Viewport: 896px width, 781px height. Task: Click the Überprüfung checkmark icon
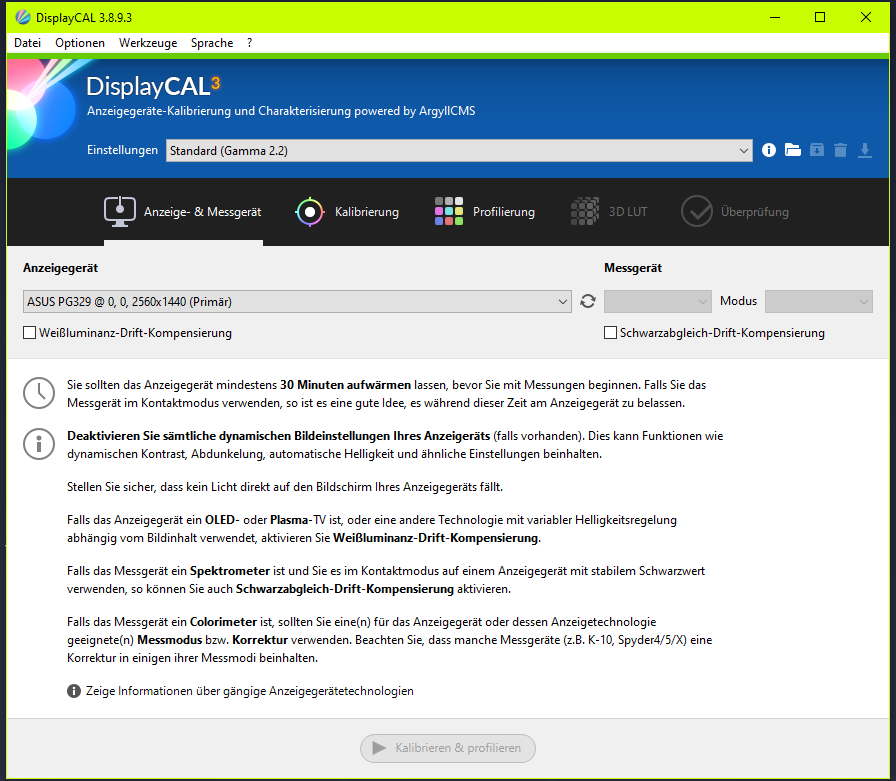coord(697,211)
